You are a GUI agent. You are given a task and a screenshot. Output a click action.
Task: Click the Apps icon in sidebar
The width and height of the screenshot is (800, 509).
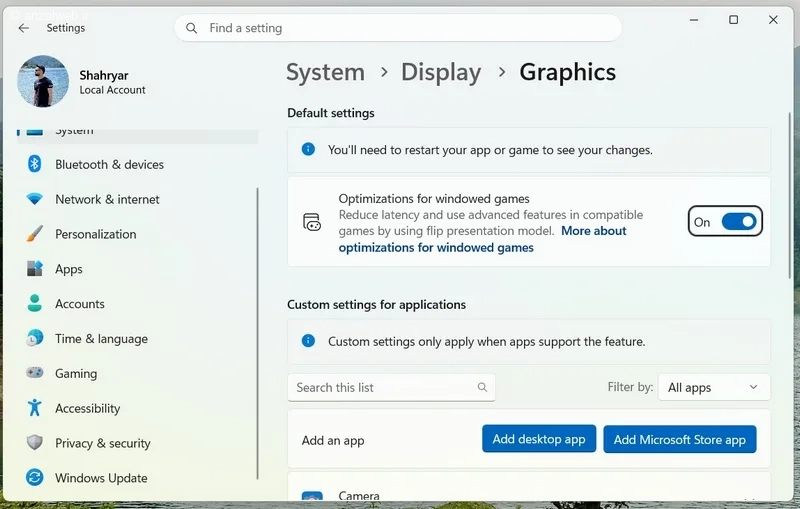tap(34, 268)
